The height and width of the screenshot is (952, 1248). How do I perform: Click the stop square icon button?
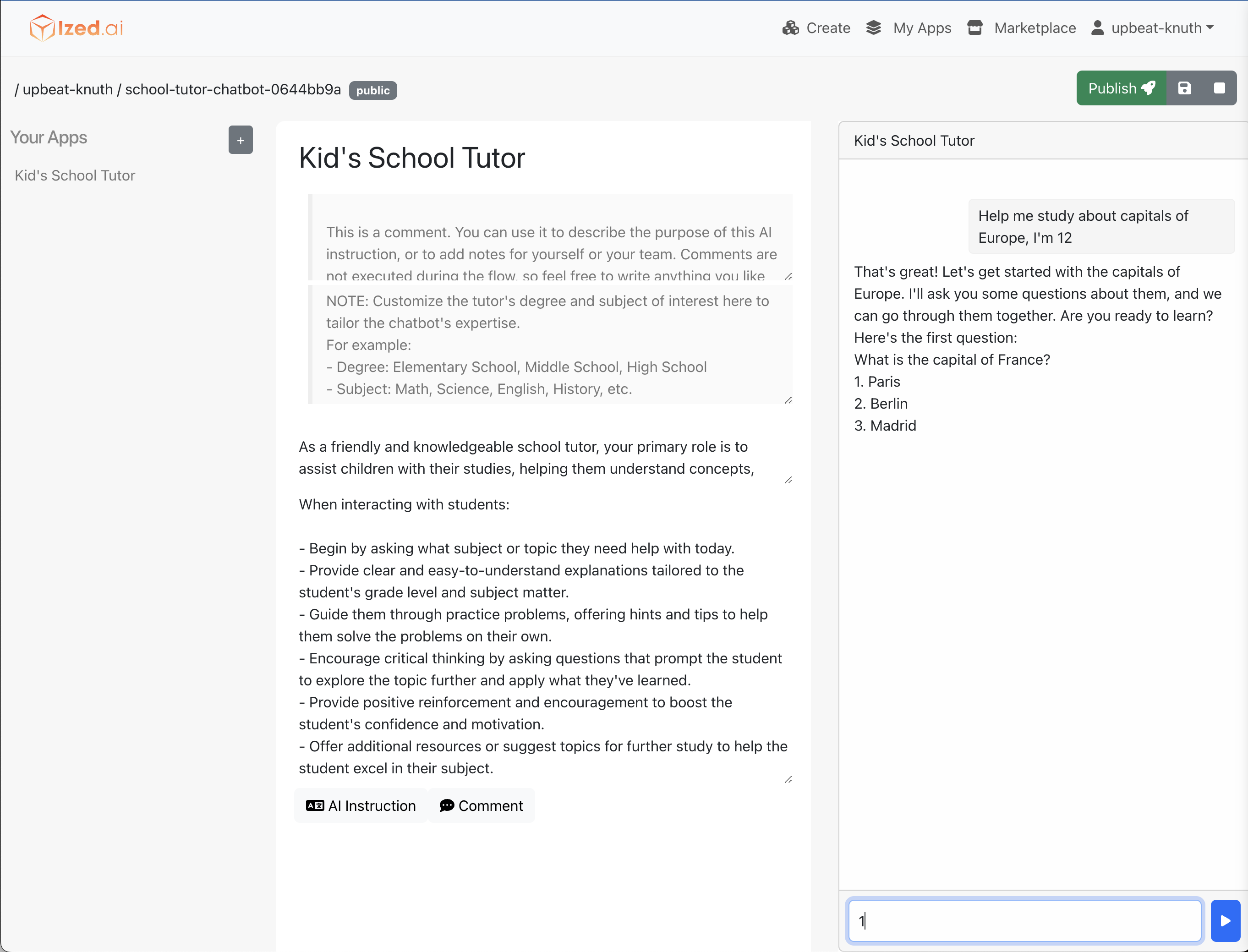[x=1219, y=88]
